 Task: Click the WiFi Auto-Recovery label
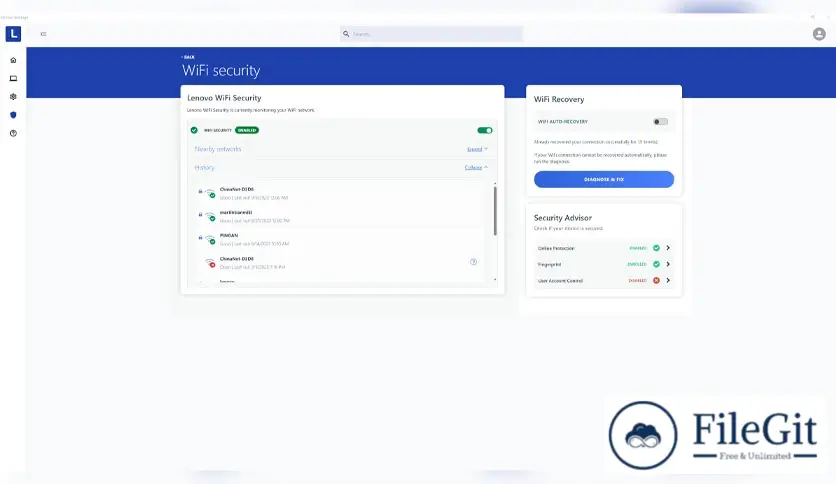[562, 122]
